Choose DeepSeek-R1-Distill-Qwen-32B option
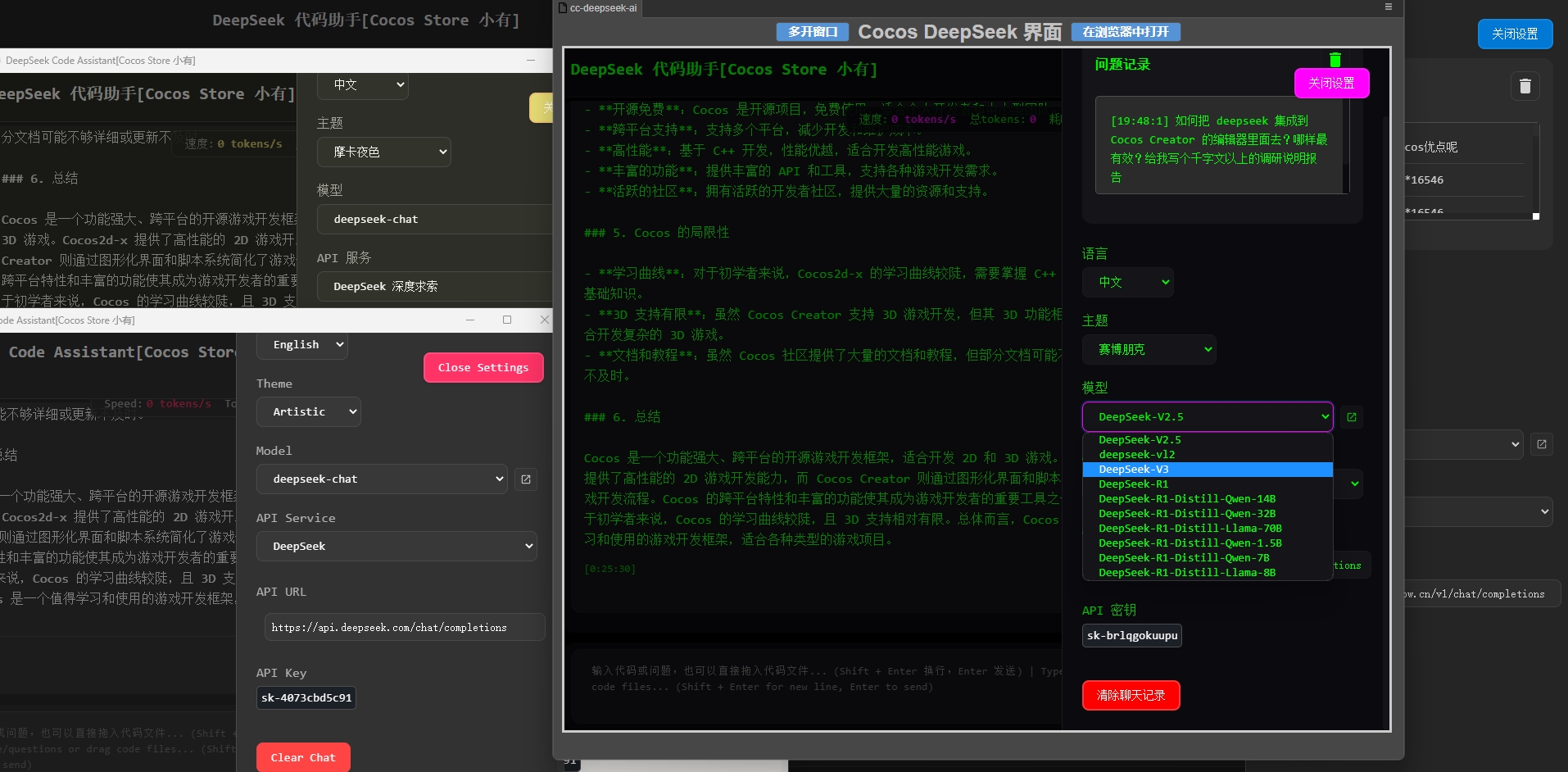1568x772 pixels. [x=1208, y=514]
